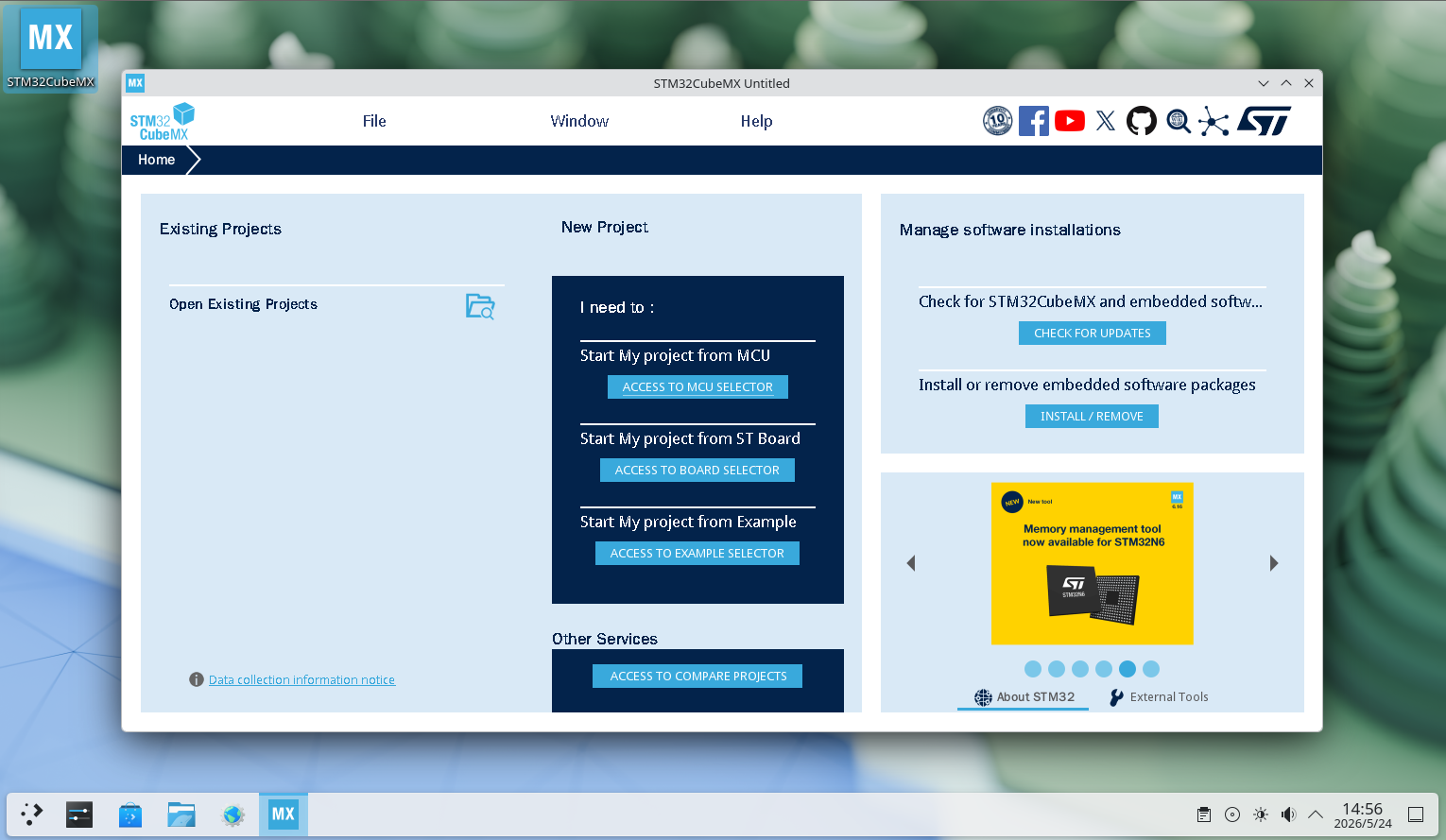The width and height of the screenshot is (1446, 840).
Task: Switch to the About STM32 tab
Action: (1024, 697)
